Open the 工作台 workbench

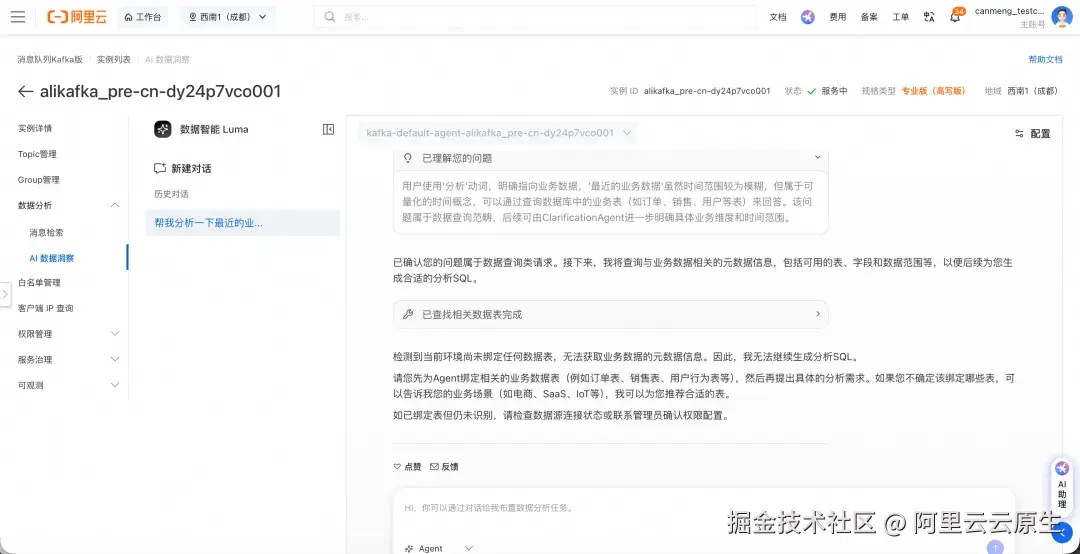(x=143, y=17)
